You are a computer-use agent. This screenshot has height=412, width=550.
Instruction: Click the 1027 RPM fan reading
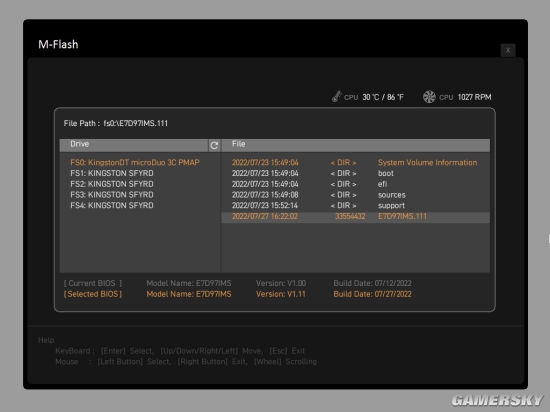click(474, 97)
